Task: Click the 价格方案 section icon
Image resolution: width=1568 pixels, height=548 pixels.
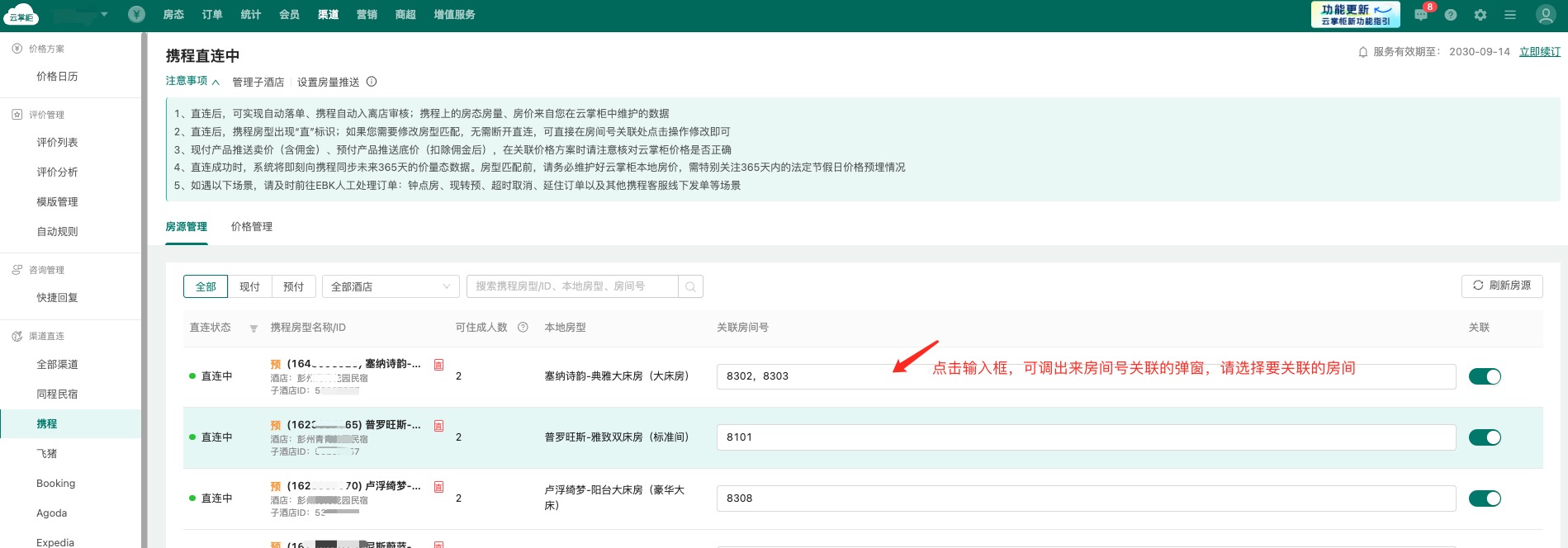Action: tap(17, 49)
